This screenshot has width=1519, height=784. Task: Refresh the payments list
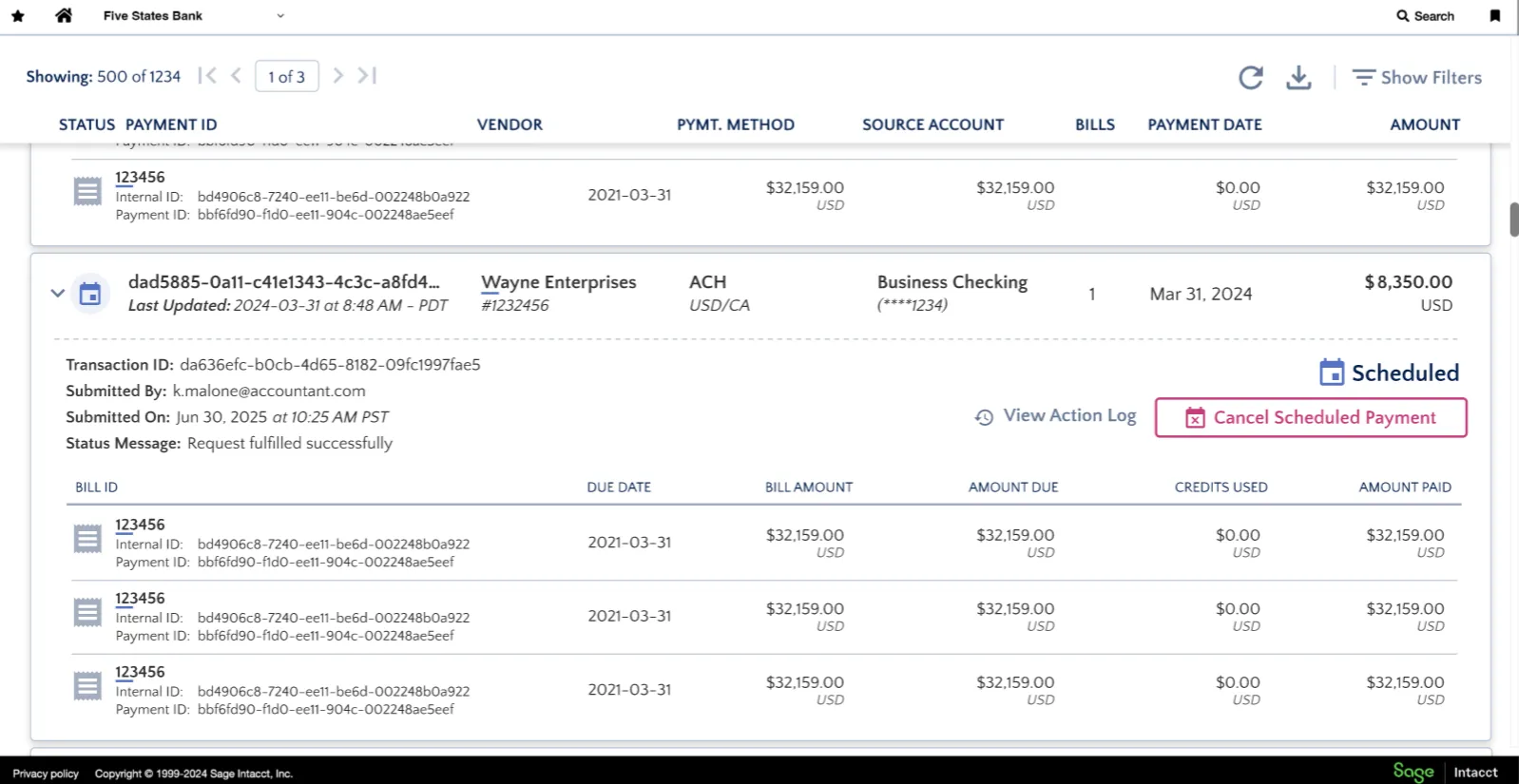pyautogui.click(x=1251, y=78)
